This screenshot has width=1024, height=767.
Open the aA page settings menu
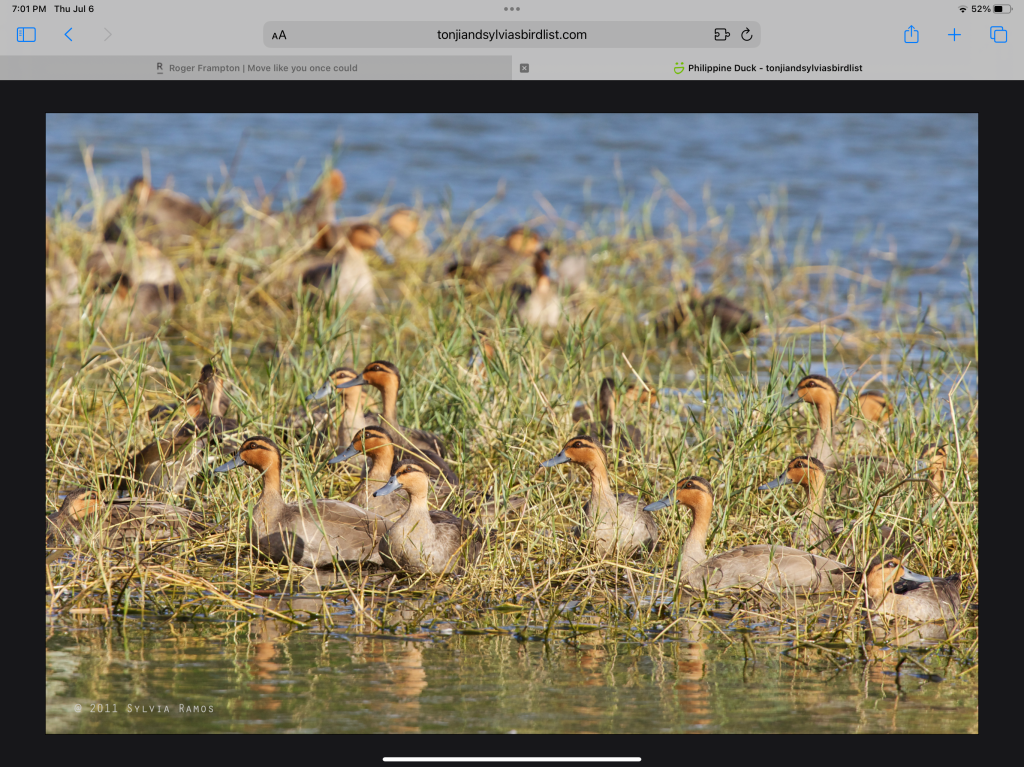[279, 35]
